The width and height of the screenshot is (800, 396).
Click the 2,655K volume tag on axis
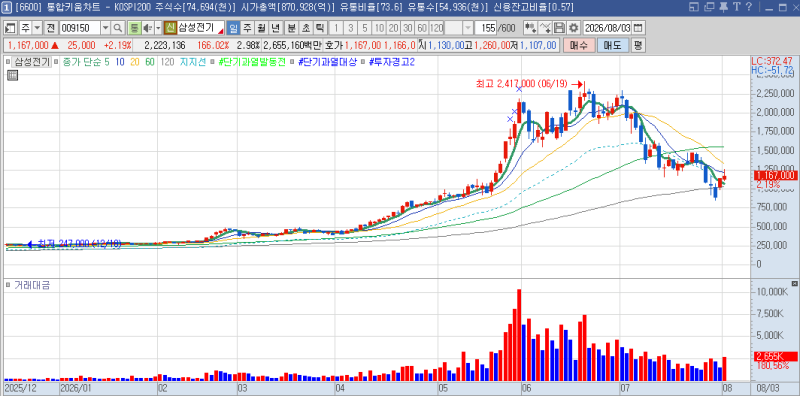776,356
